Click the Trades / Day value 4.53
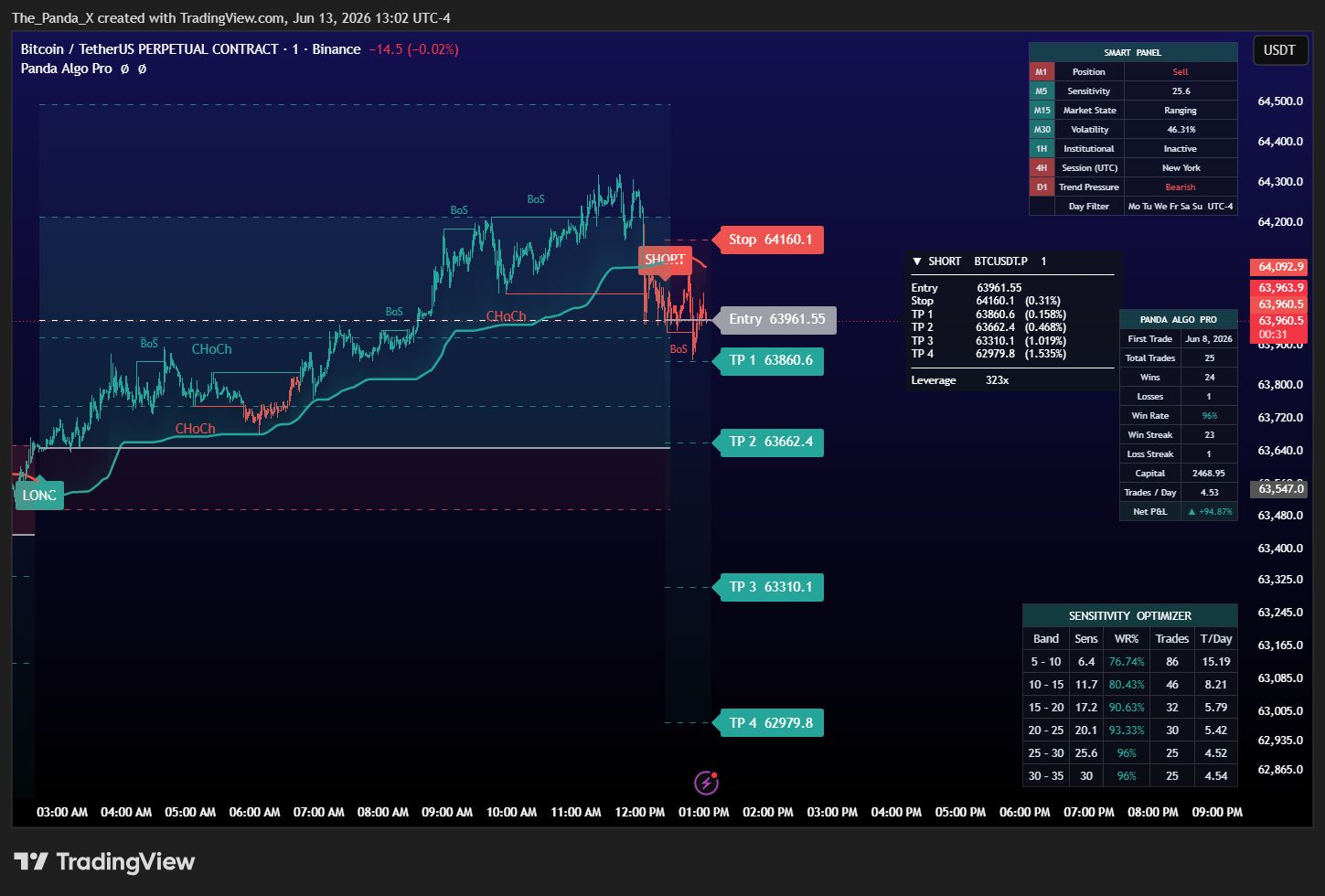The image size is (1325, 896). (x=1209, y=493)
